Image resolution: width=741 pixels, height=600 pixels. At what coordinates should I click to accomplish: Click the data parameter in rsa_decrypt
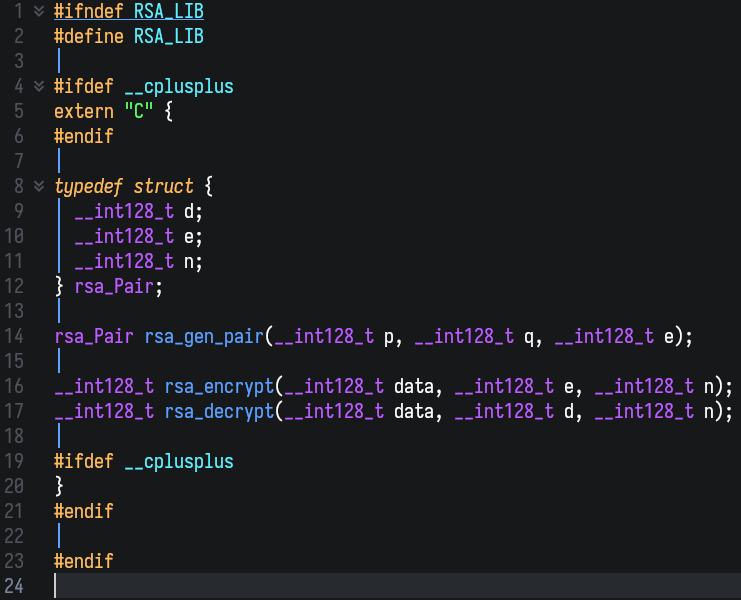[414, 411]
